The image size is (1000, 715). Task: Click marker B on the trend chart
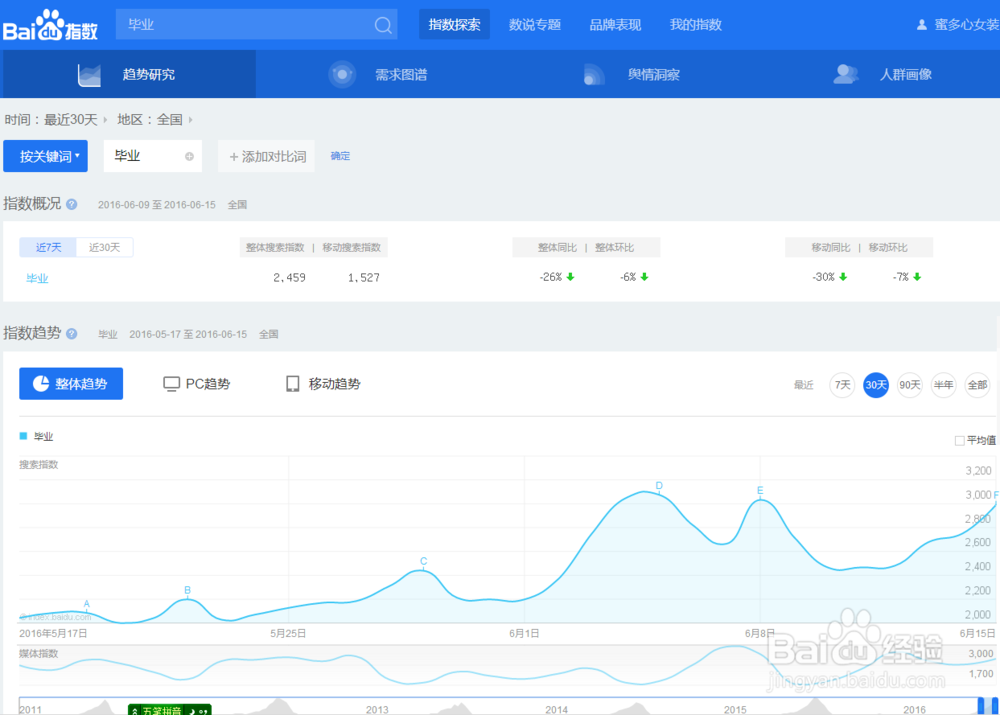tap(188, 590)
